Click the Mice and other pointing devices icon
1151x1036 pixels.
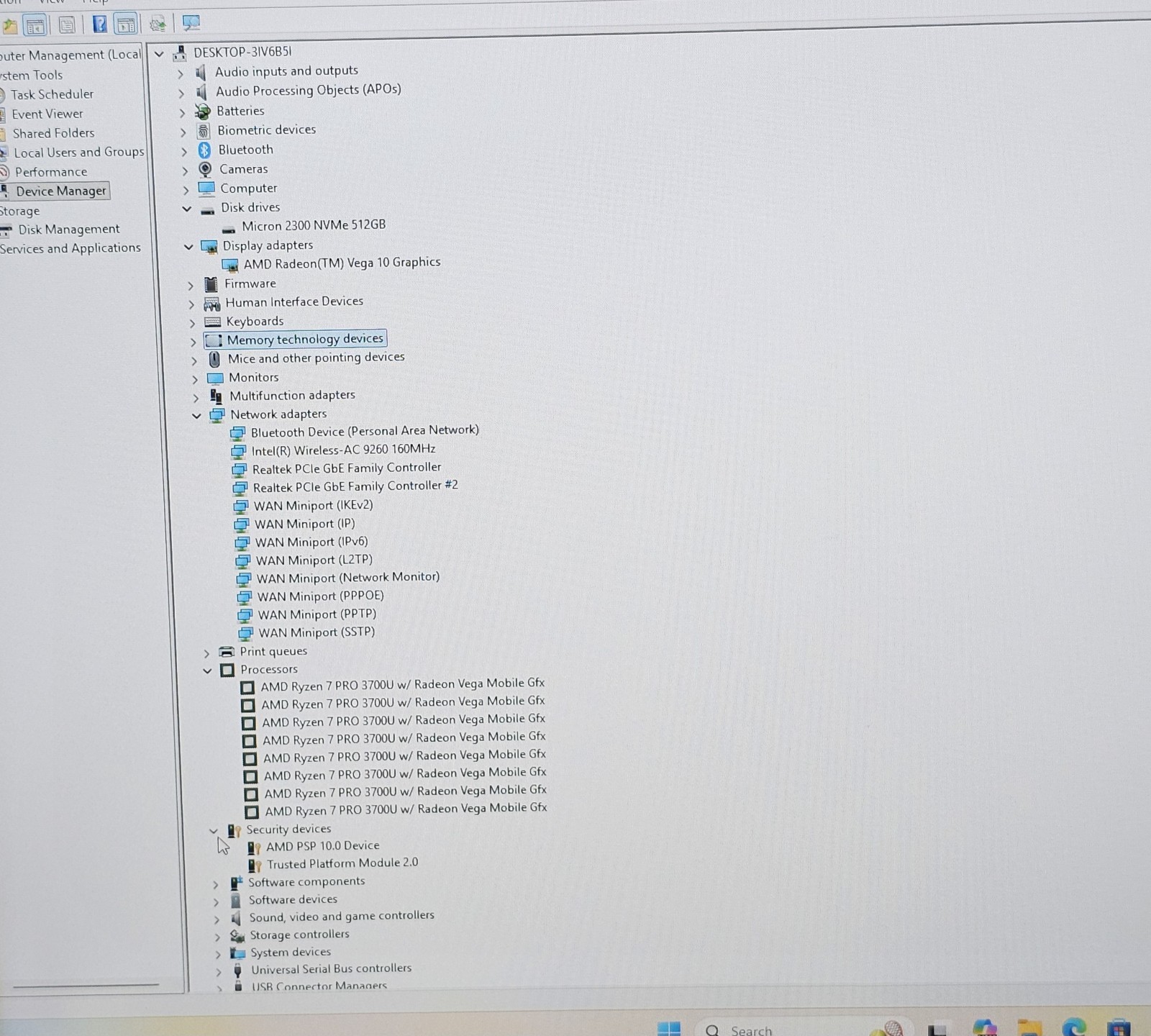point(214,359)
